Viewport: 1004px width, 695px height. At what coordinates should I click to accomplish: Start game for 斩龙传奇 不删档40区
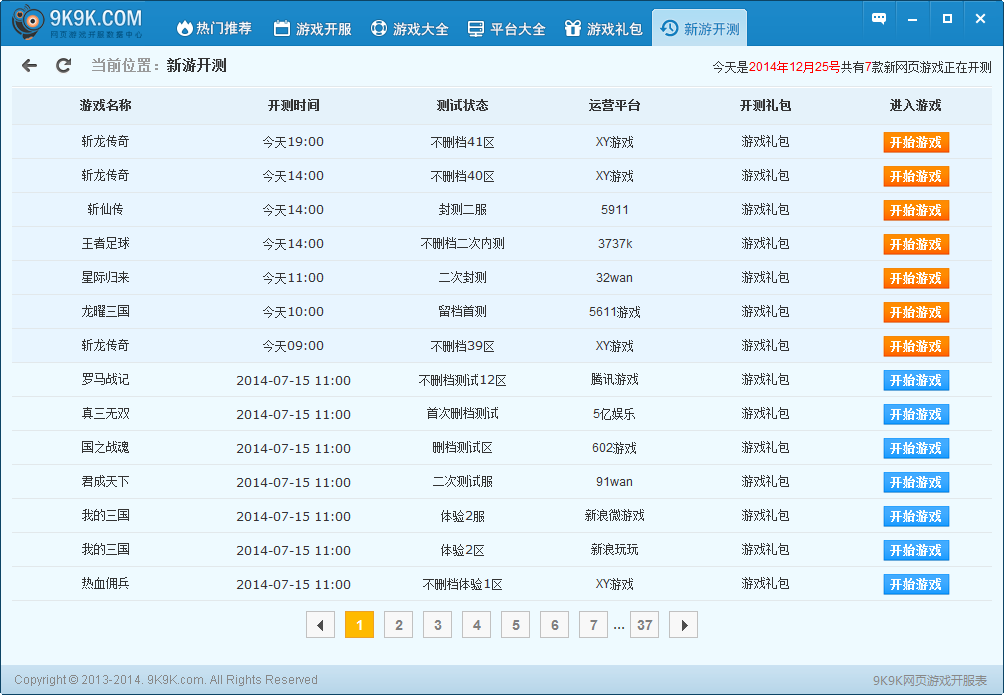pyautogui.click(x=916, y=176)
